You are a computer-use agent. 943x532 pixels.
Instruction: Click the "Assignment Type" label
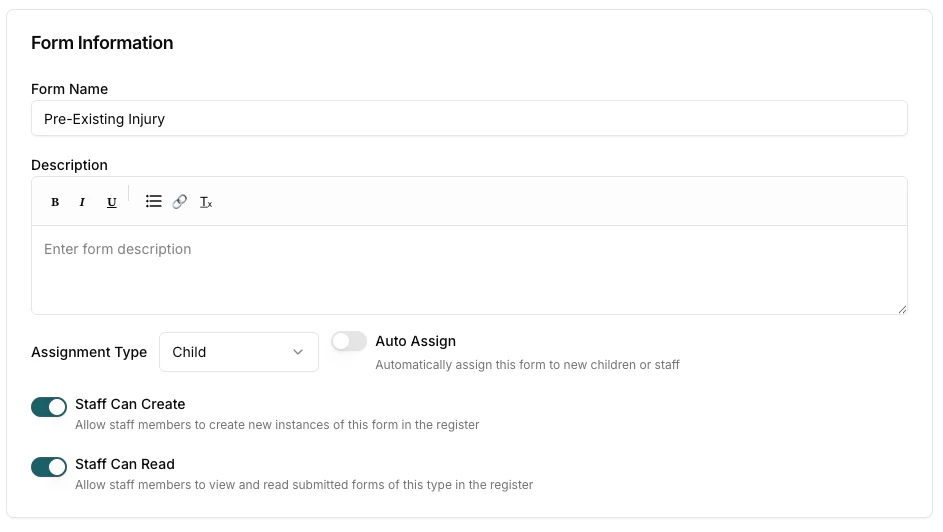click(x=89, y=352)
